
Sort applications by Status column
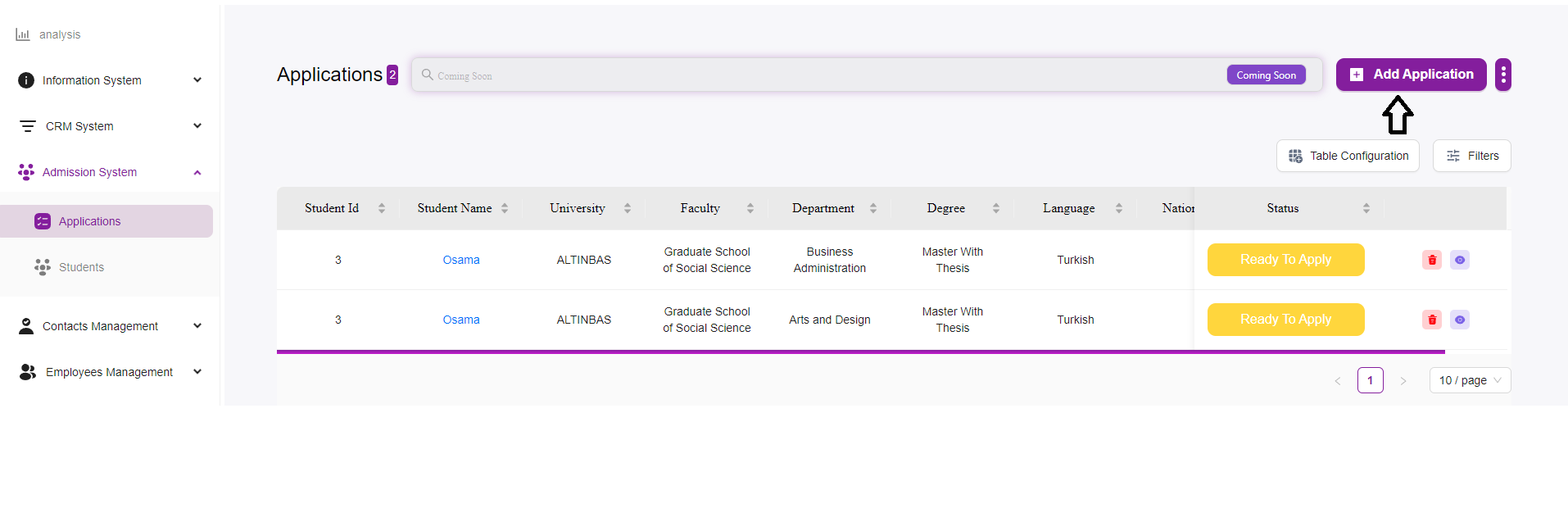point(1366,208)
